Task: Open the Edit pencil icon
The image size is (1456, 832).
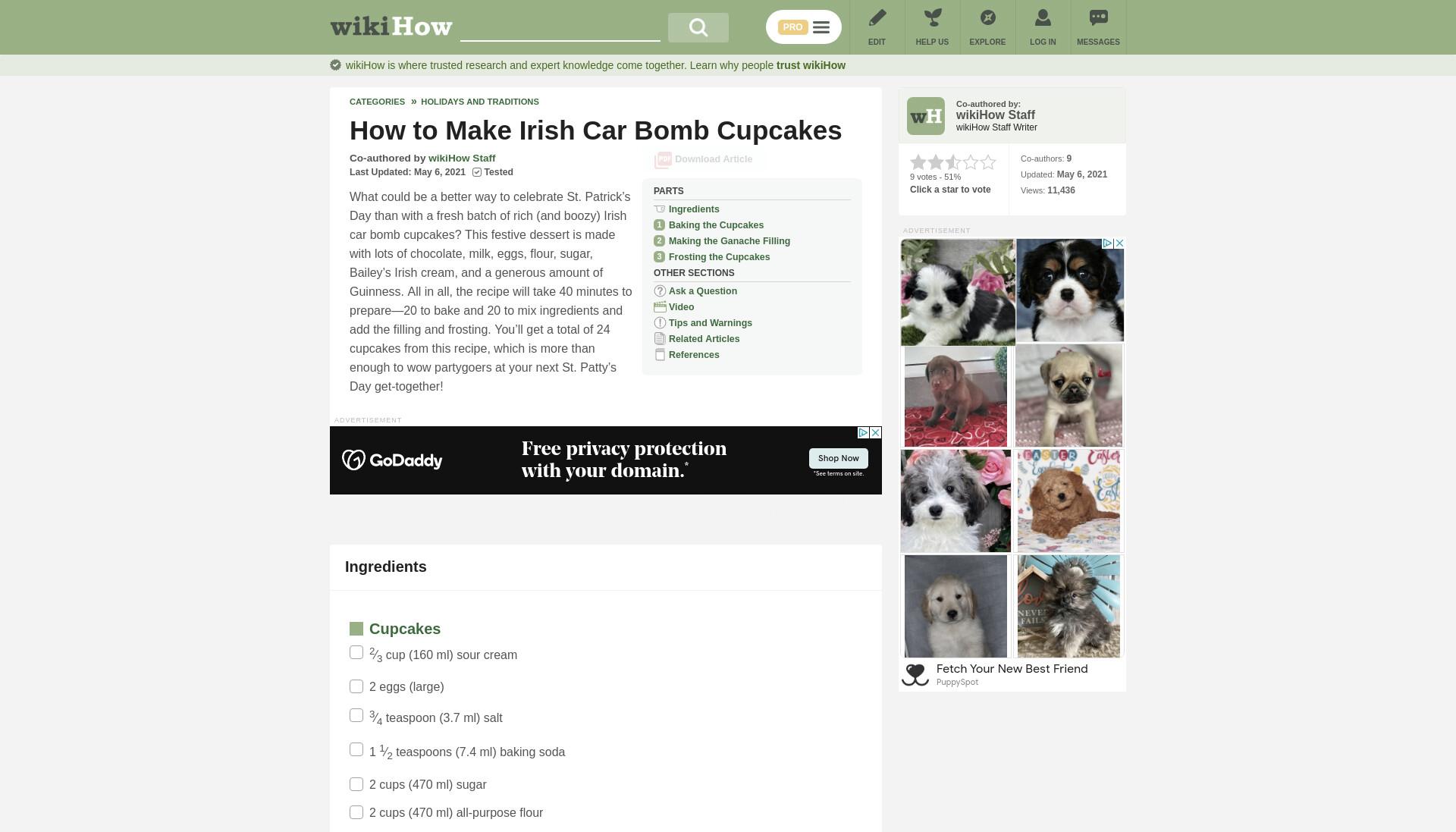Action: 877,17
